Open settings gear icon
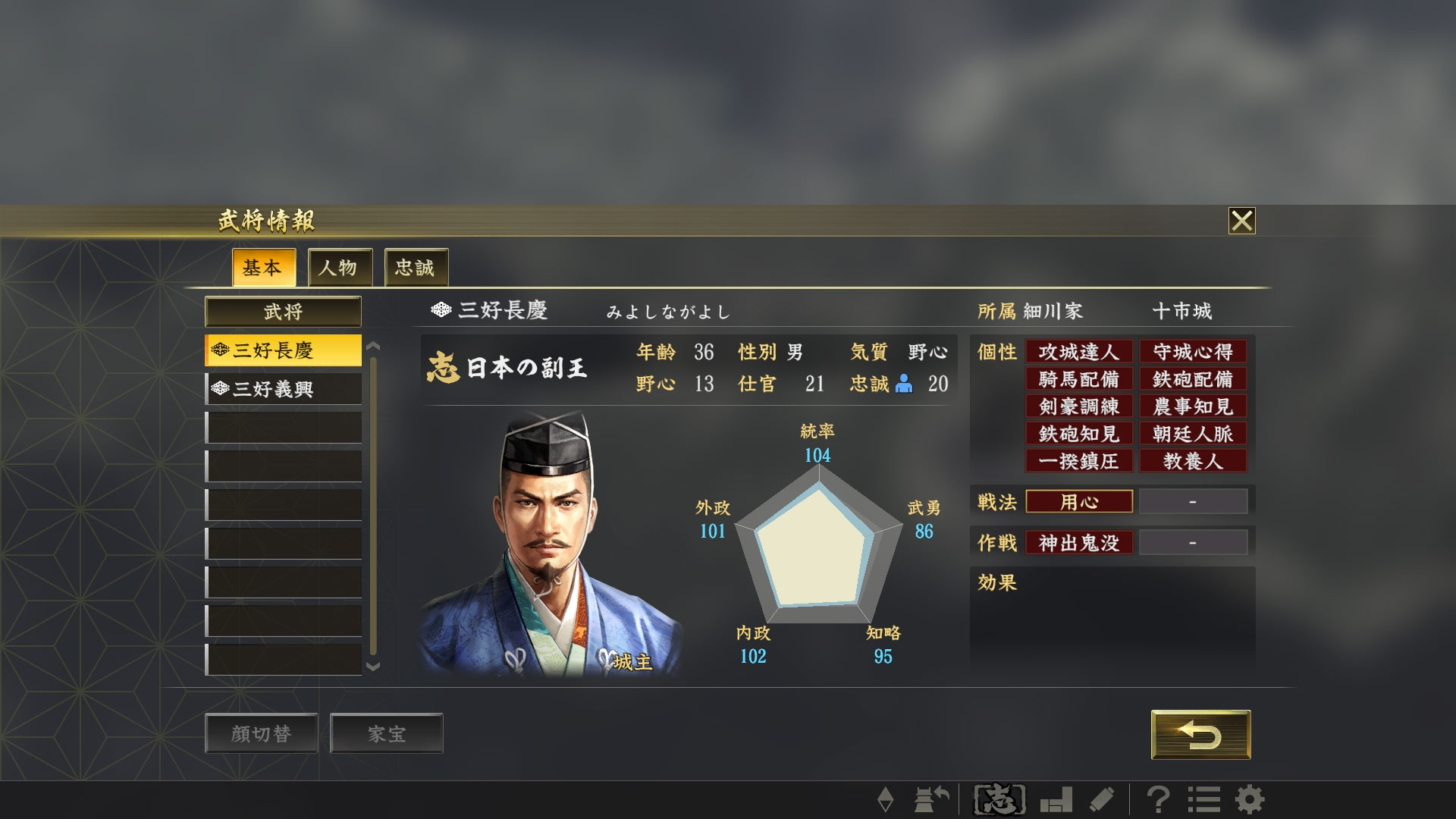 1250,799
